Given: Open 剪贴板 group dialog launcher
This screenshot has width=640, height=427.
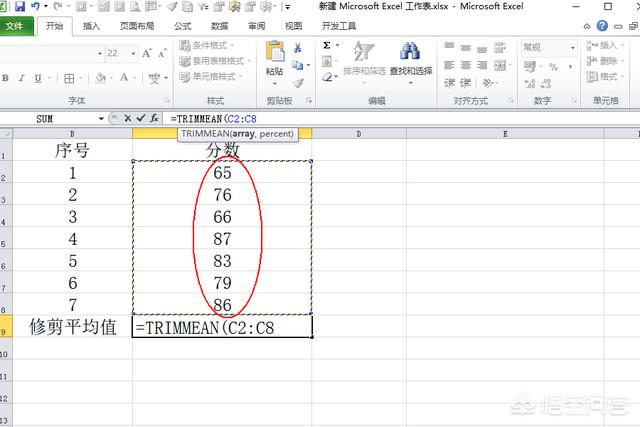Looking at the screenshot, I should pos(309,100).
